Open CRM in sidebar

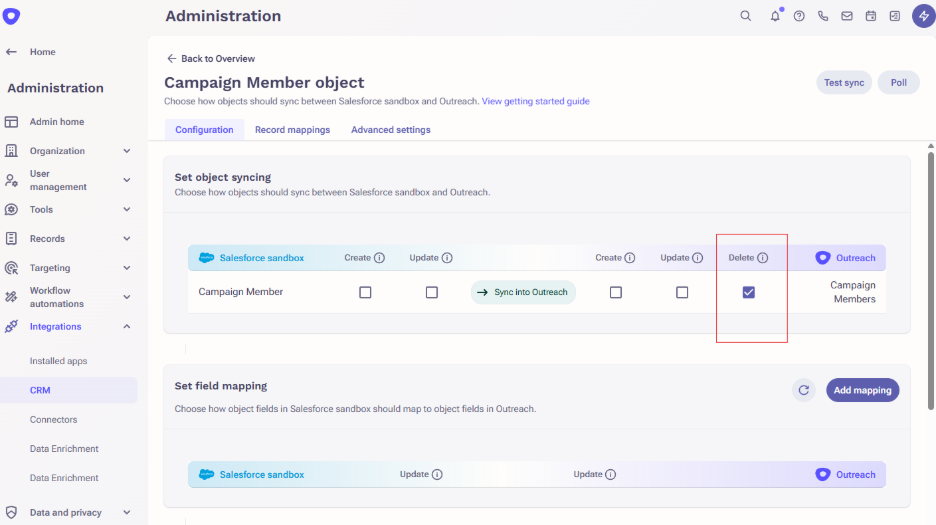69,390
